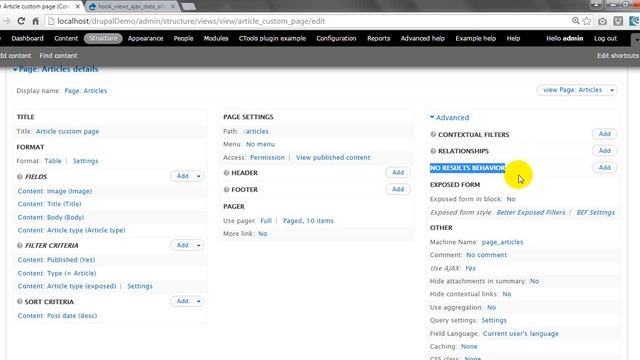The width and height of the screenshot is (640, 360).
Task: Add a Relationship
Action: pyautogui.click(x=604, y=151)
